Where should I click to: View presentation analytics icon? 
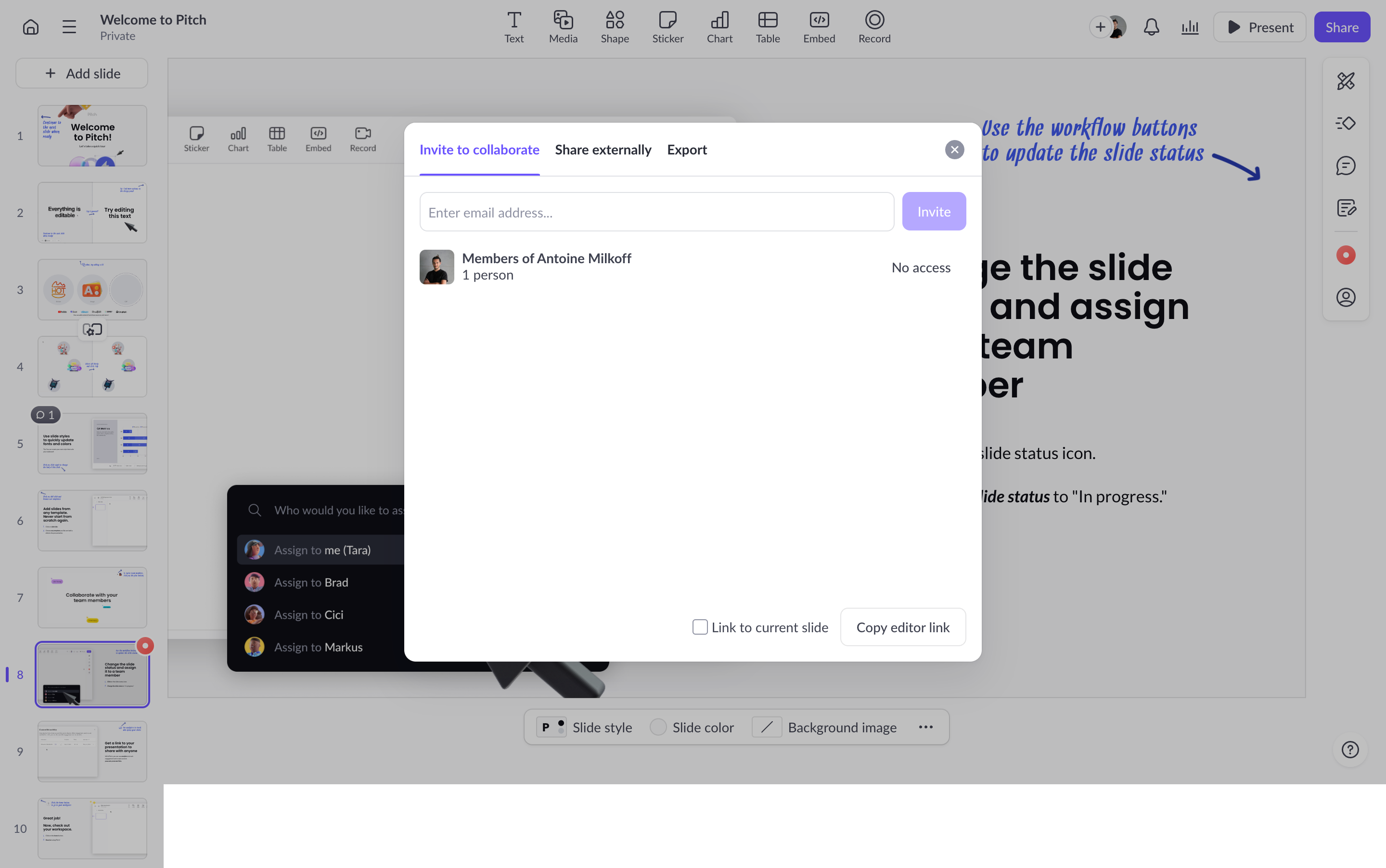coord(1190,27)
